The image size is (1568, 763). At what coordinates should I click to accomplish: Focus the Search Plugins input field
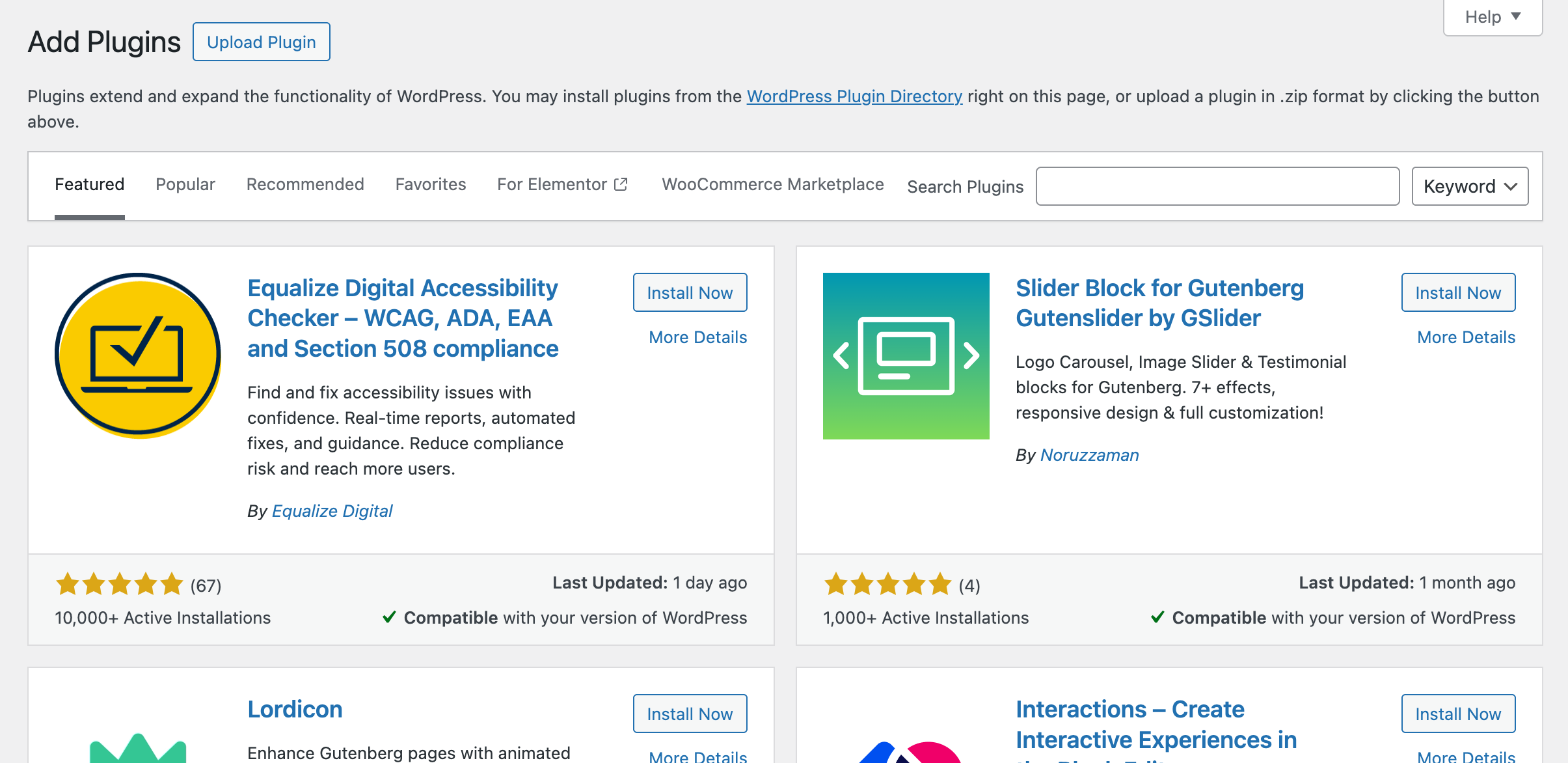pyautogui.click(x=1217, y=187)
